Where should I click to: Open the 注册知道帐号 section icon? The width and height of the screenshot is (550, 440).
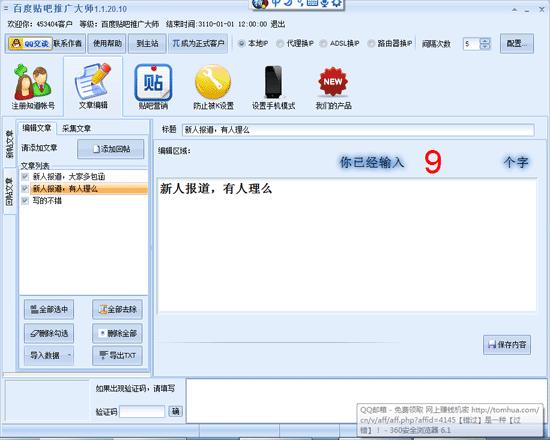click(33, 87)
